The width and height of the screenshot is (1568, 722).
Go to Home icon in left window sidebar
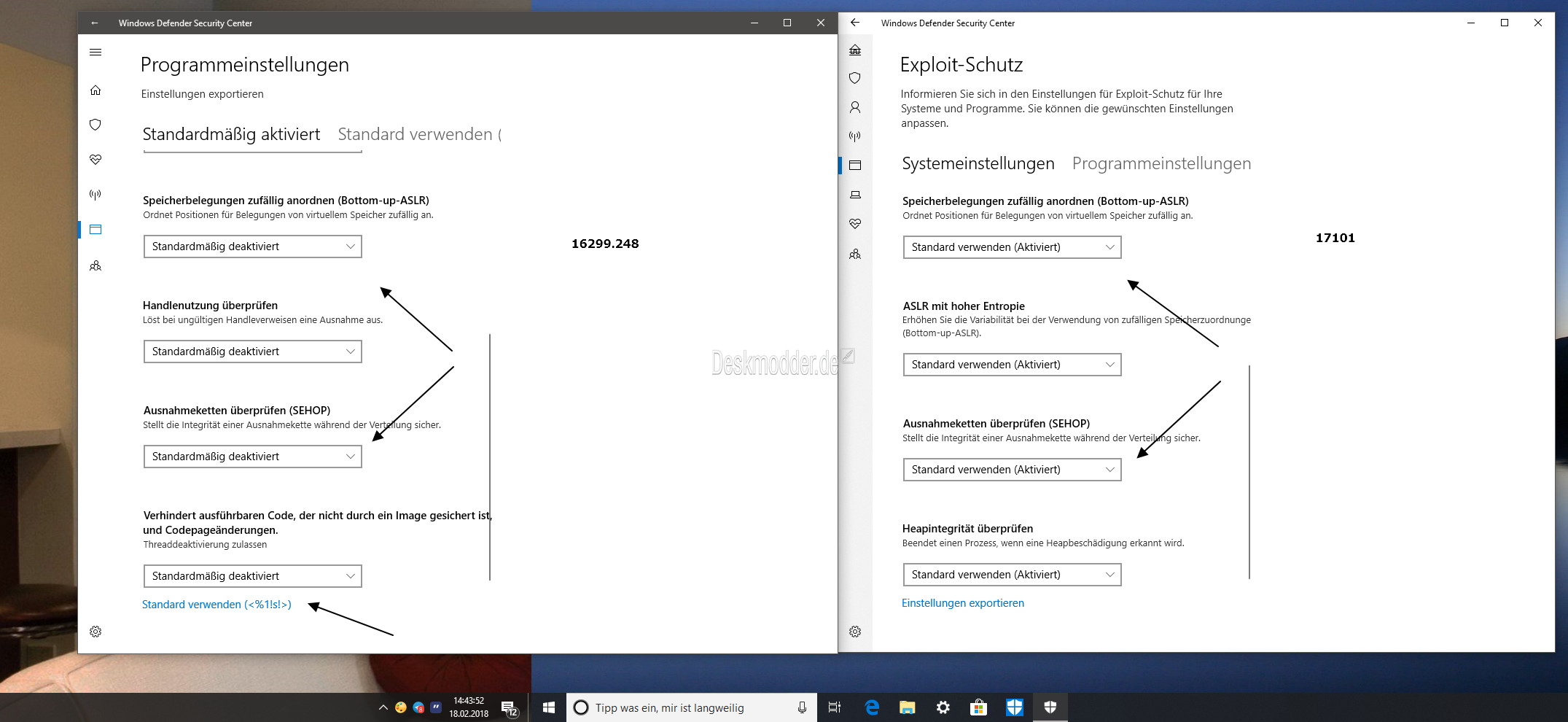(95, 90)
